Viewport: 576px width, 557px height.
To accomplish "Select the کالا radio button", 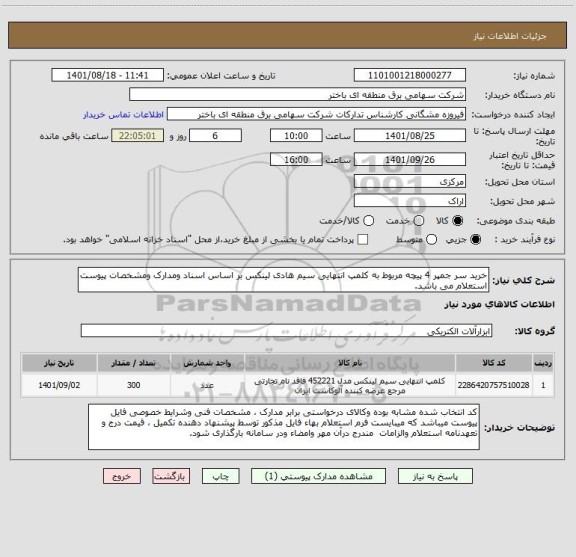I will pos(458,221).
